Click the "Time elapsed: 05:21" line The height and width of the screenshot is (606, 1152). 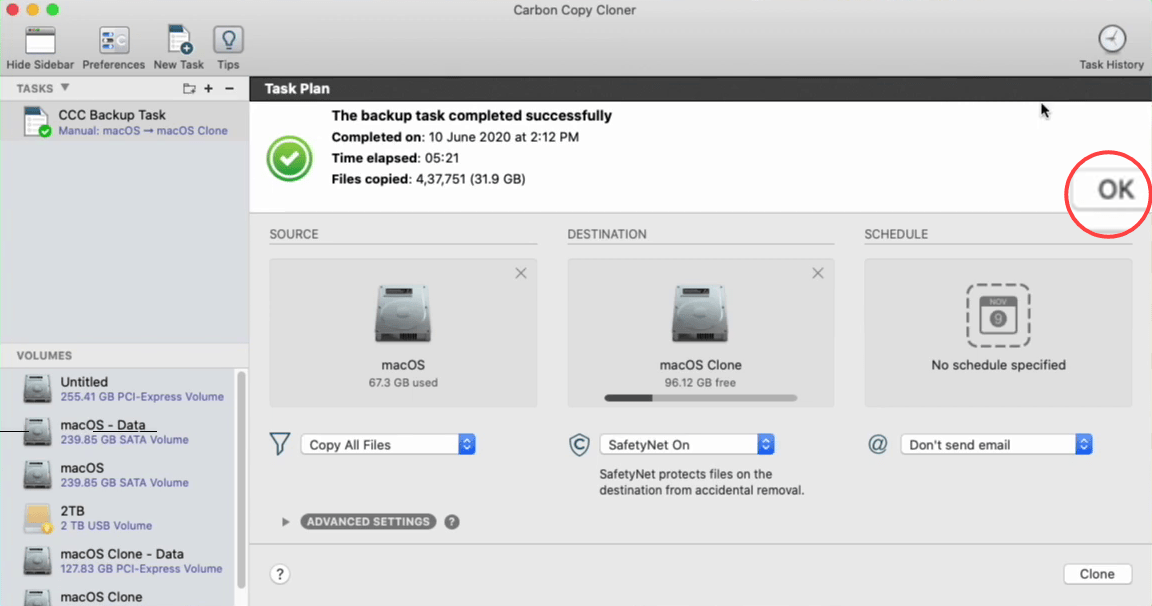pos(395,158)
